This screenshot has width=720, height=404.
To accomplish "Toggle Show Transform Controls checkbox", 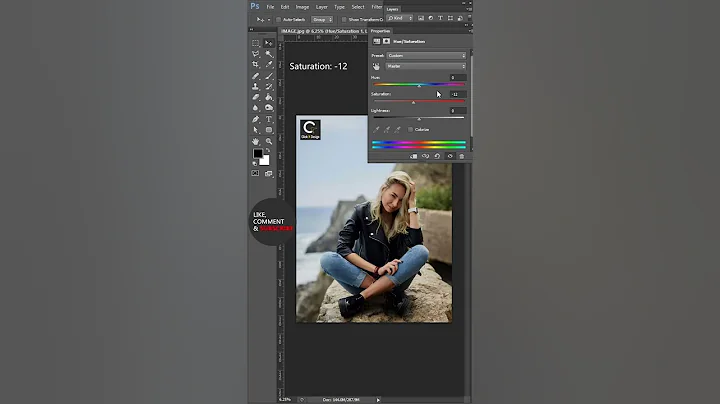I will pos(344,20).
